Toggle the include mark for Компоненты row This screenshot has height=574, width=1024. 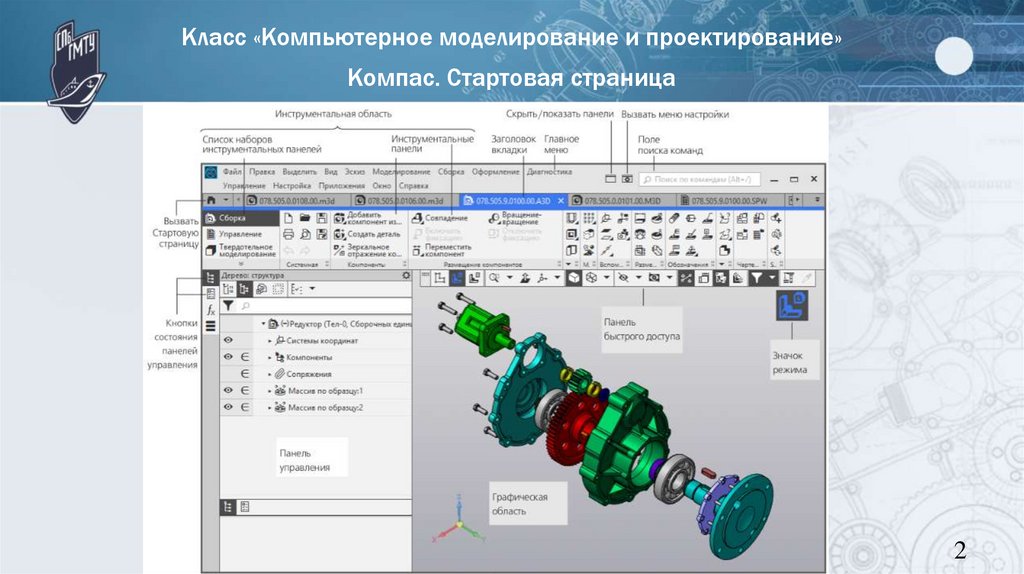245,357
